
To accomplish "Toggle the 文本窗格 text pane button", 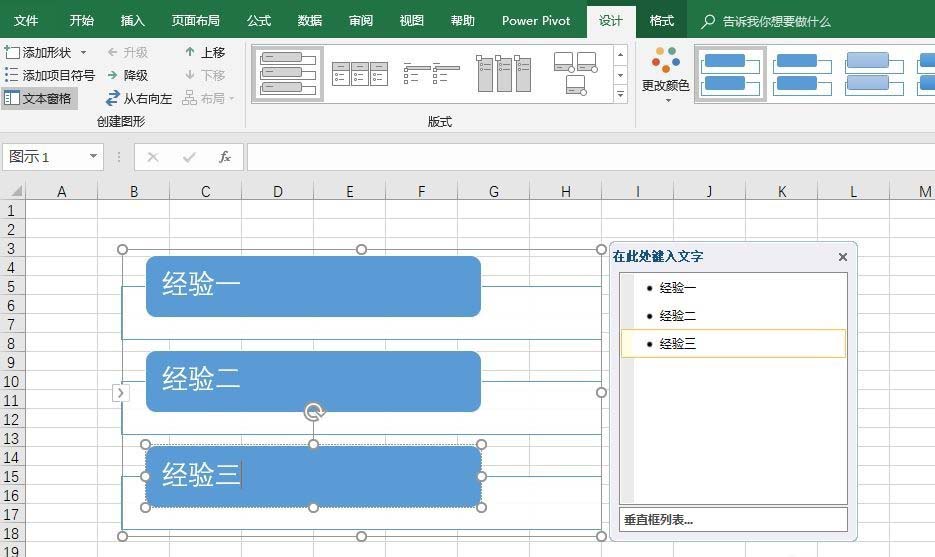I will click(x=38, y=98).
